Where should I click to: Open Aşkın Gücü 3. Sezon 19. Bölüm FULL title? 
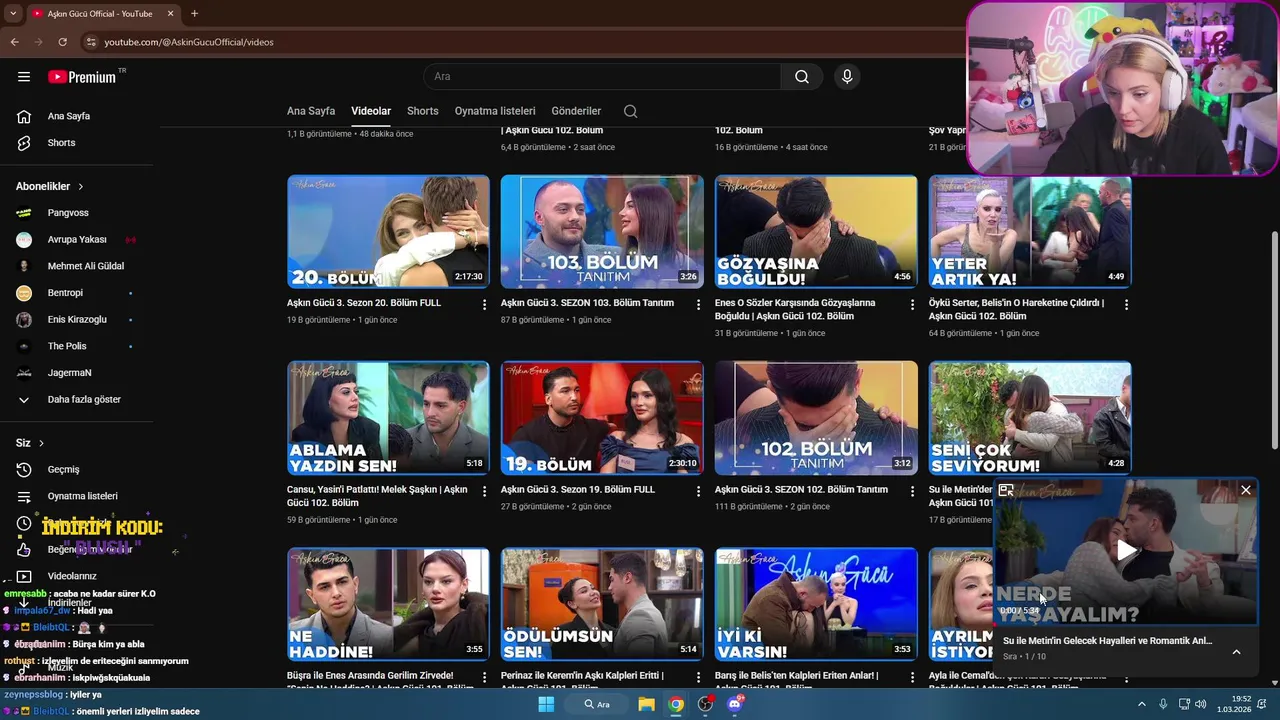pyautogui.click(x=578, y=490)
